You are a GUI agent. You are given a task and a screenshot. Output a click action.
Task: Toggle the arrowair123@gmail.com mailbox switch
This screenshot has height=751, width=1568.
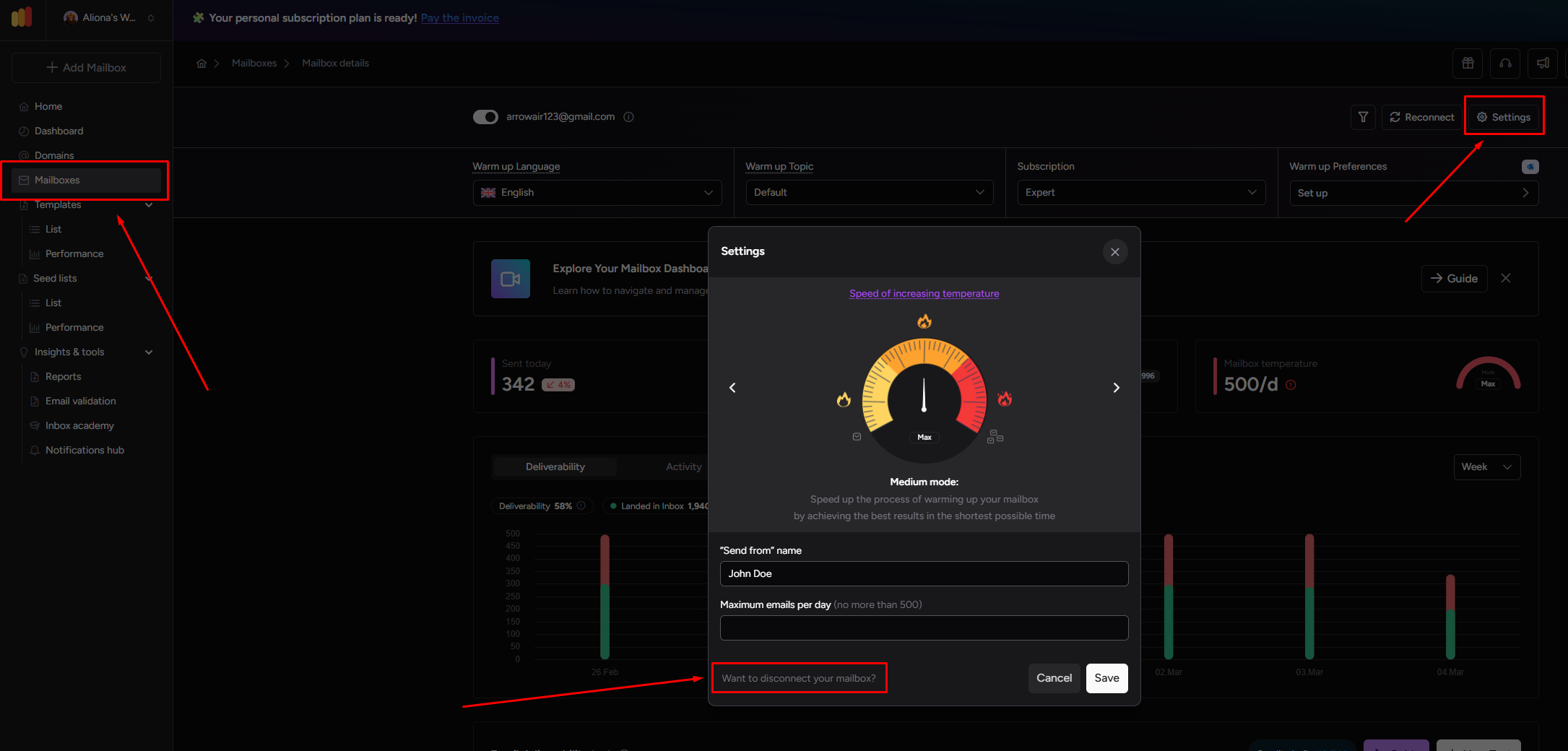click(x=485, y=117)
